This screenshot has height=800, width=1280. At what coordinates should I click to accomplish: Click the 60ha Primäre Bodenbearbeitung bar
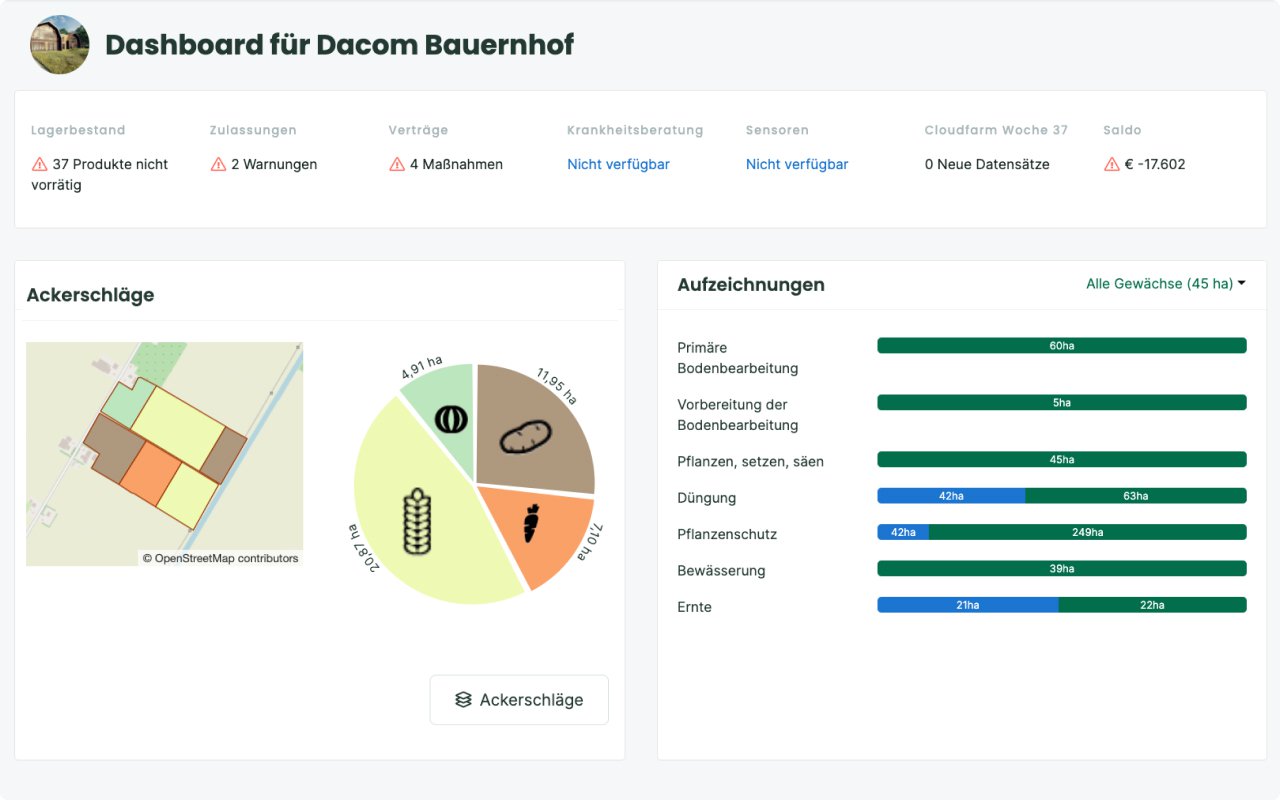pos(1062,345)
